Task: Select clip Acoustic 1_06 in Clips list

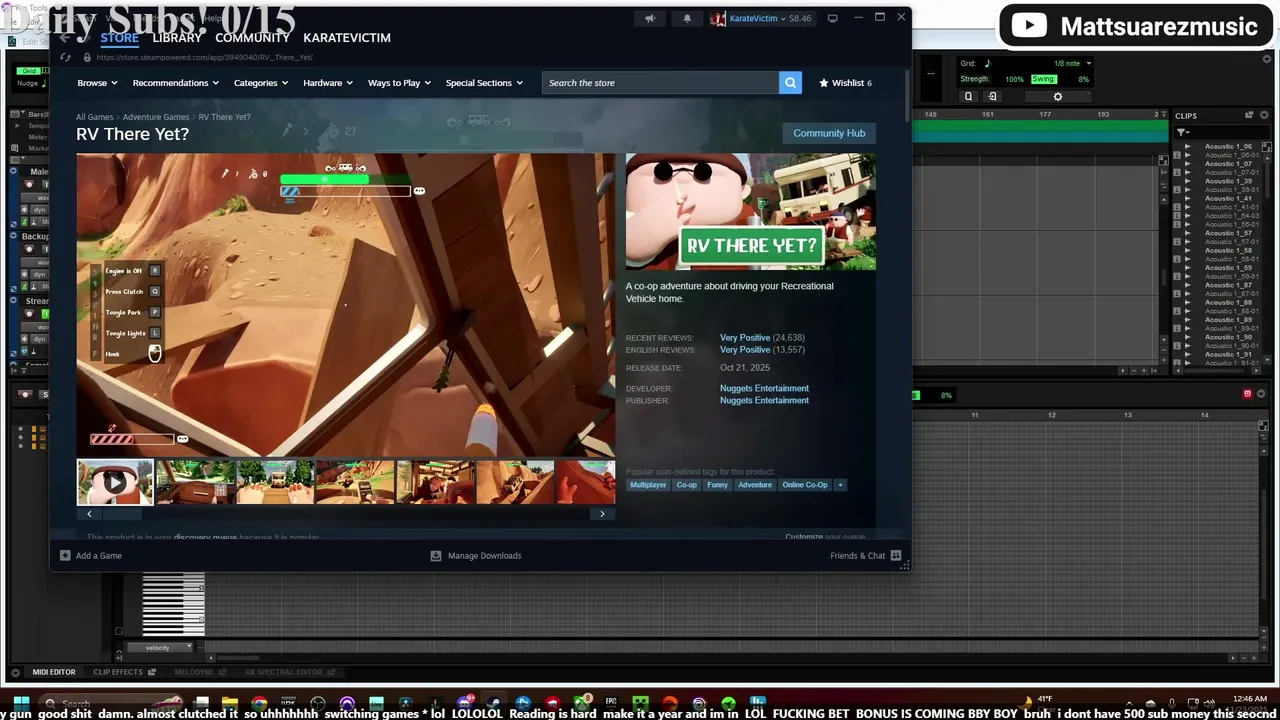Action: point(1227,146)
